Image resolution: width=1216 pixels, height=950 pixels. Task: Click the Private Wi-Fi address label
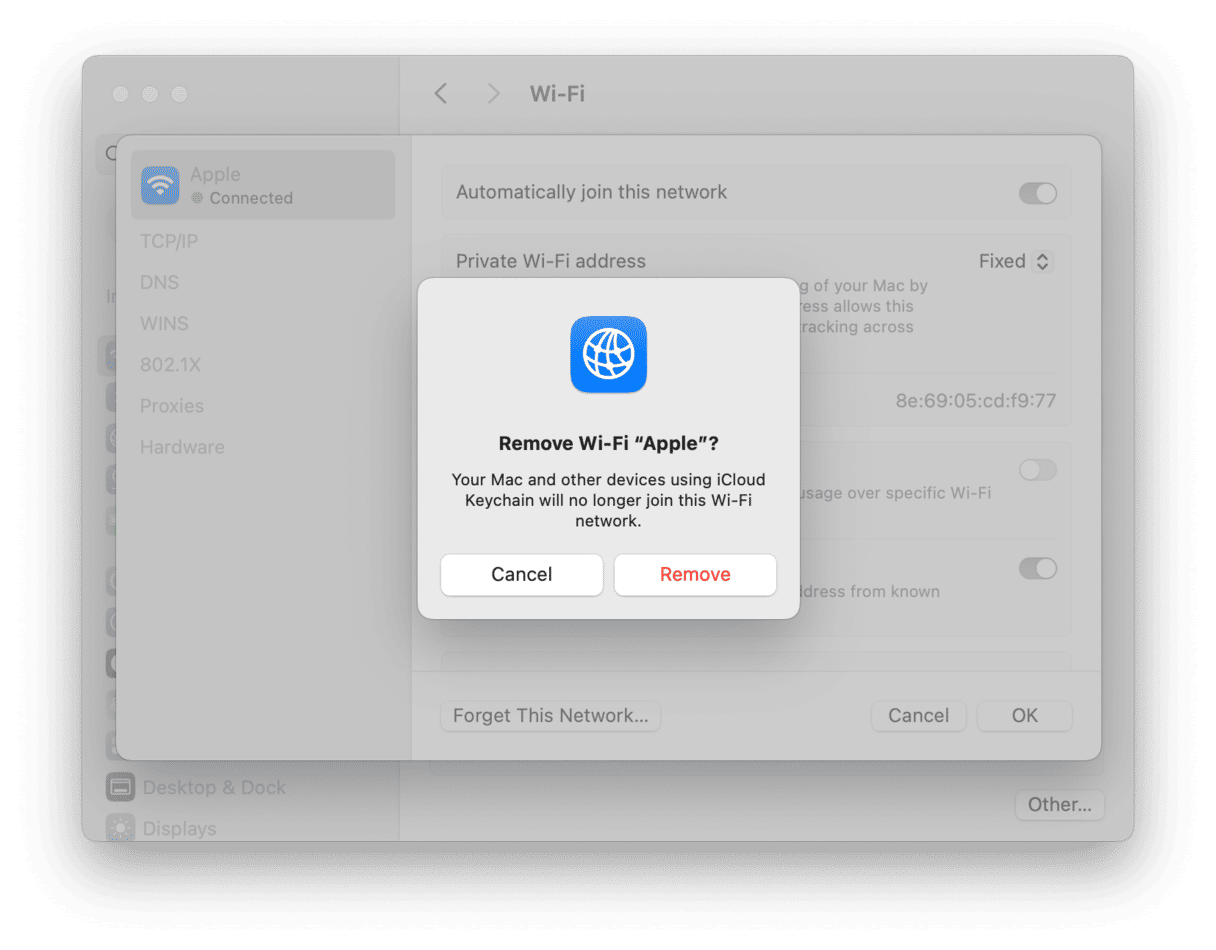pos(551,261)
